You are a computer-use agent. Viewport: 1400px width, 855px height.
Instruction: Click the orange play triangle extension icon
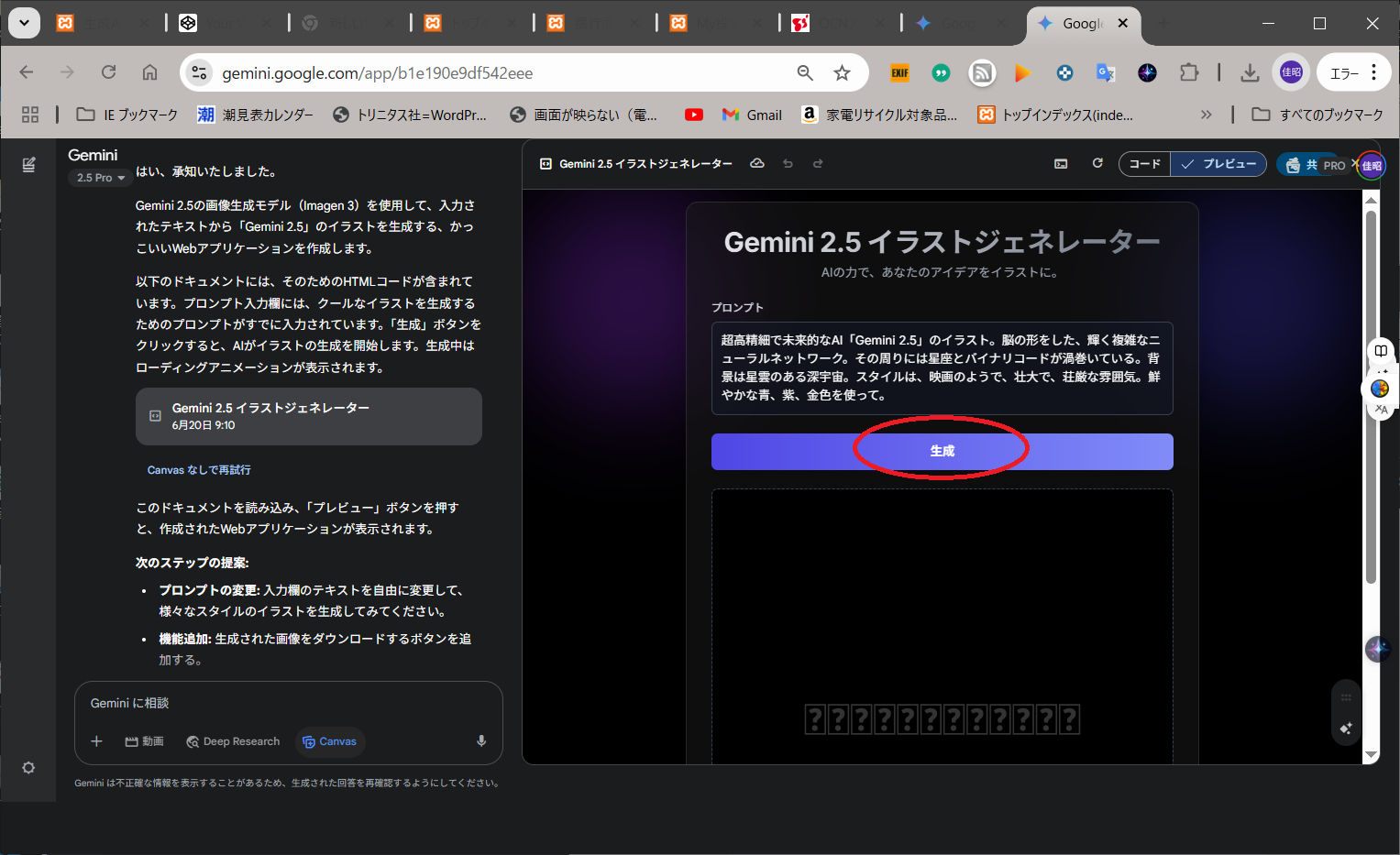pos(1023,73)
